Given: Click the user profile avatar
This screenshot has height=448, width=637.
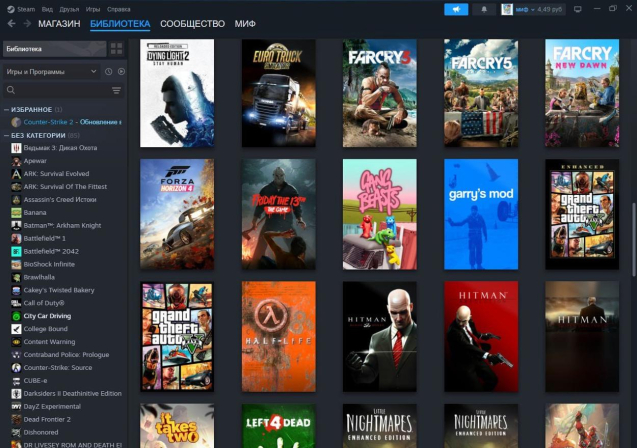Looking at the screenshot, I should click(x=507, y=9).
